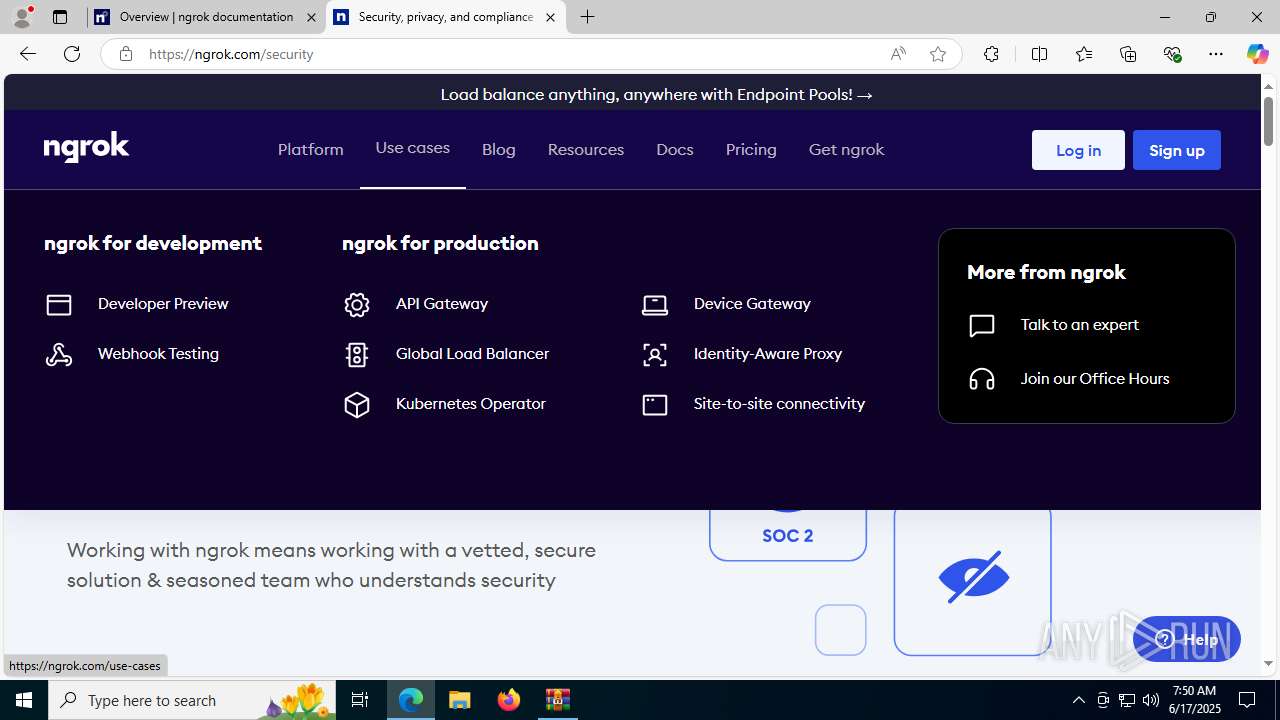Screen dimensions: 1280x720
Task: Open the taskbar volume icon
Action: (x=1151, y=700)
